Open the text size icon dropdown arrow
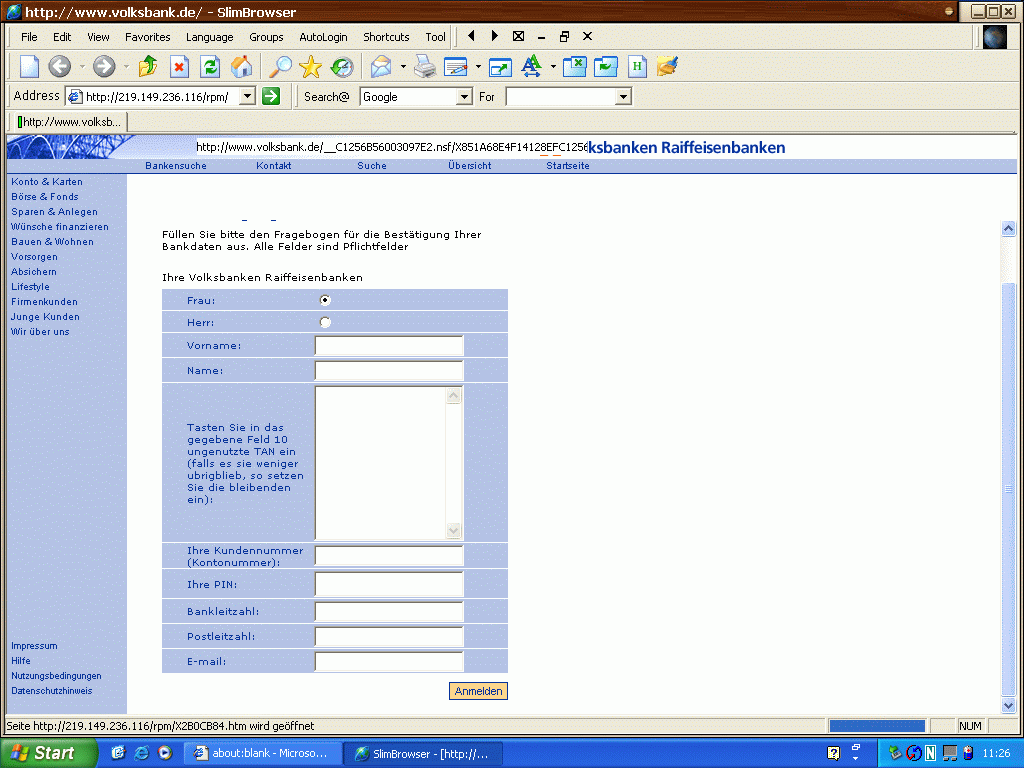 click(x=553, y=66)
